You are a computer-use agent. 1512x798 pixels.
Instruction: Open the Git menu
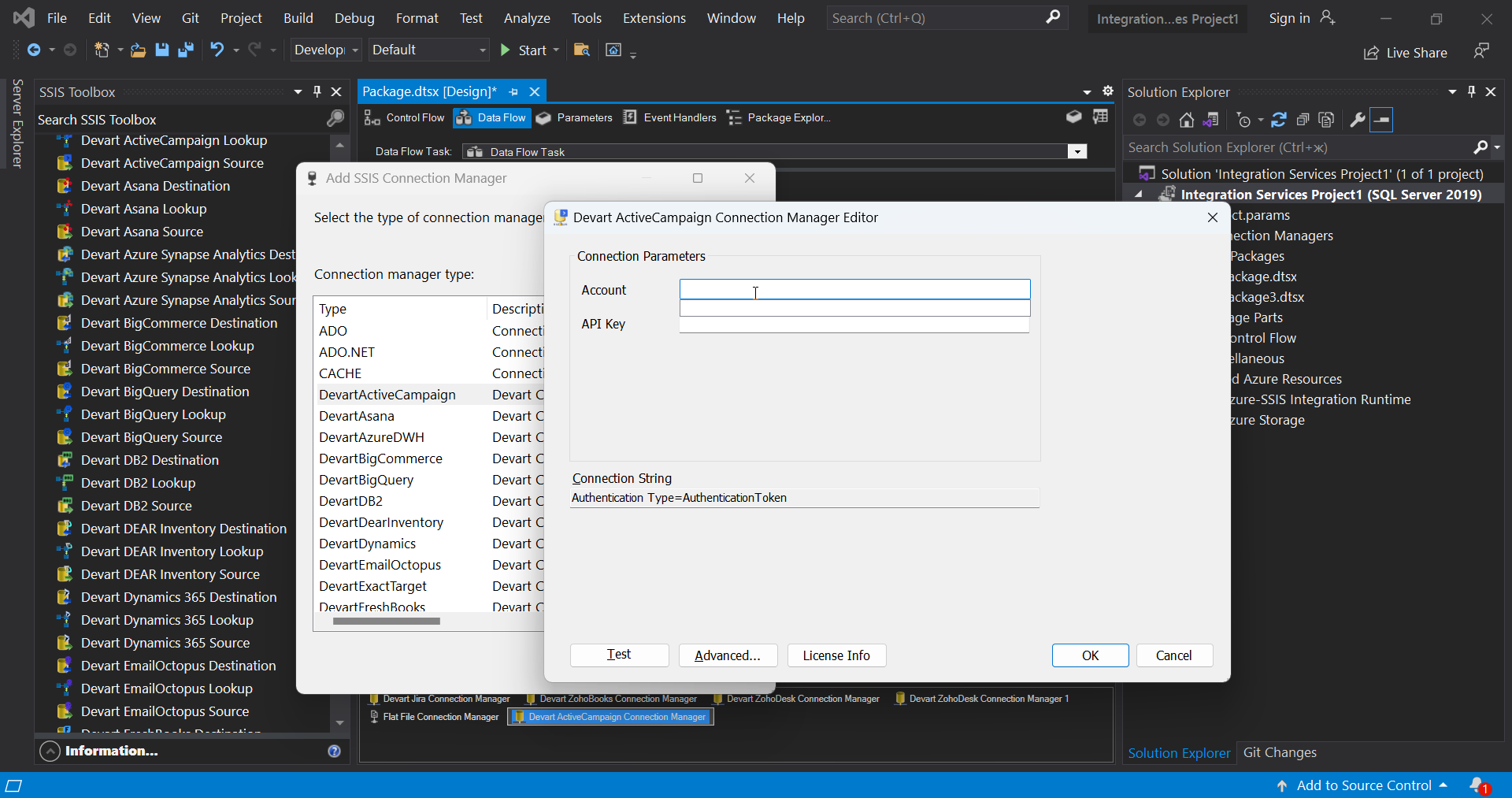[189, 17]
